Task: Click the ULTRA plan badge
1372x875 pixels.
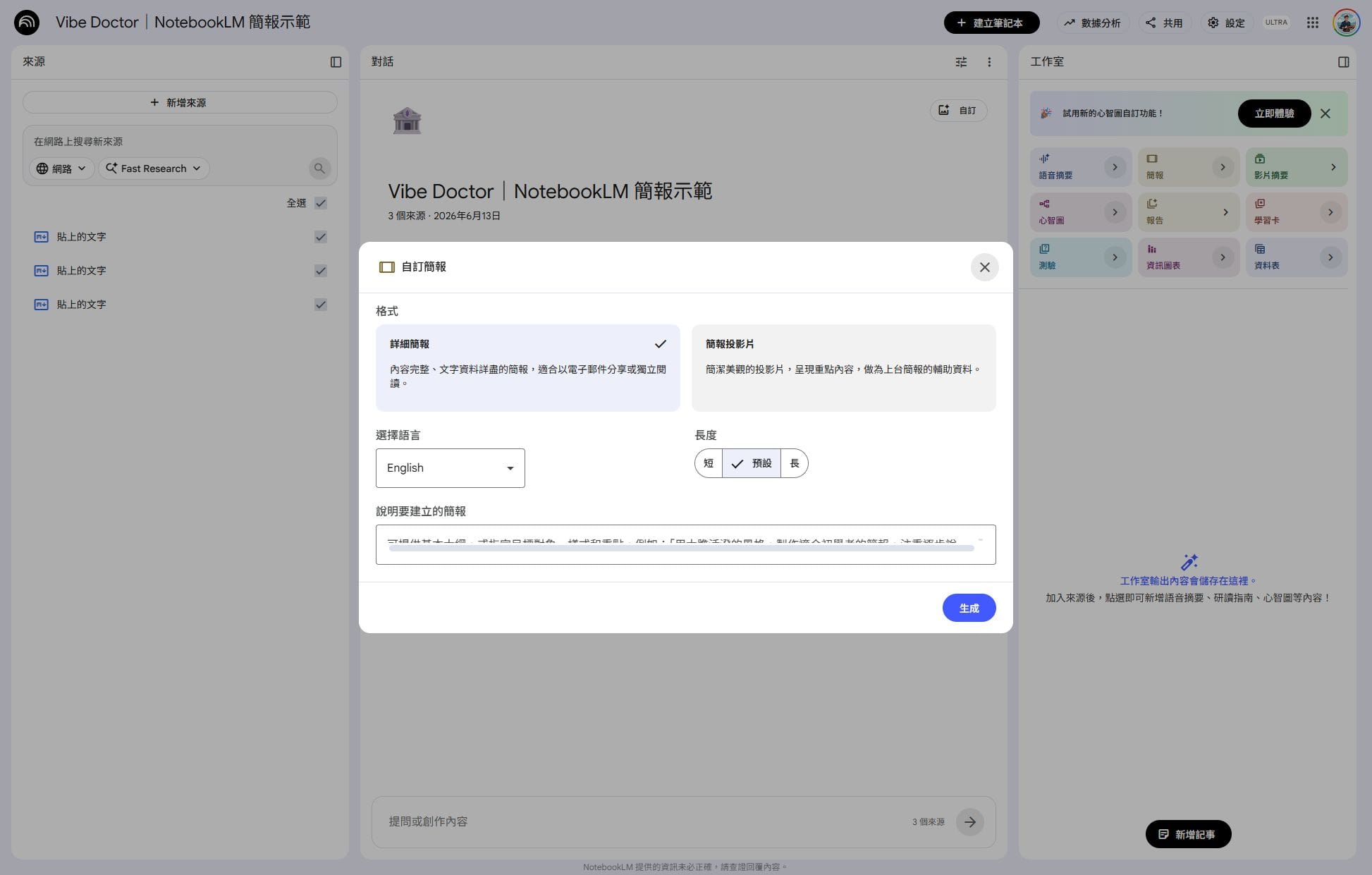Action: [1276, 23]
